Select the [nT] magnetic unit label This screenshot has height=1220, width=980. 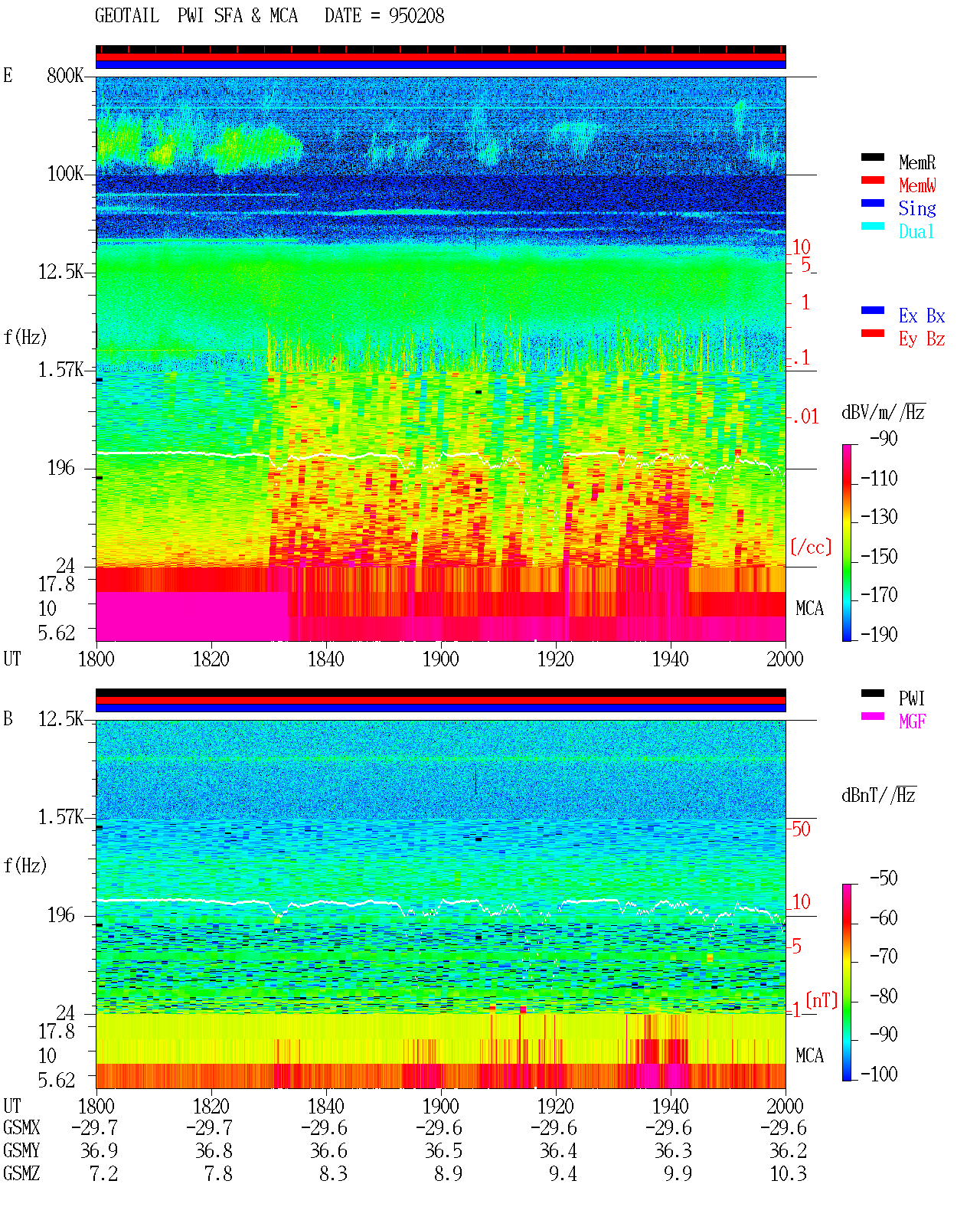coord(822,1000)
